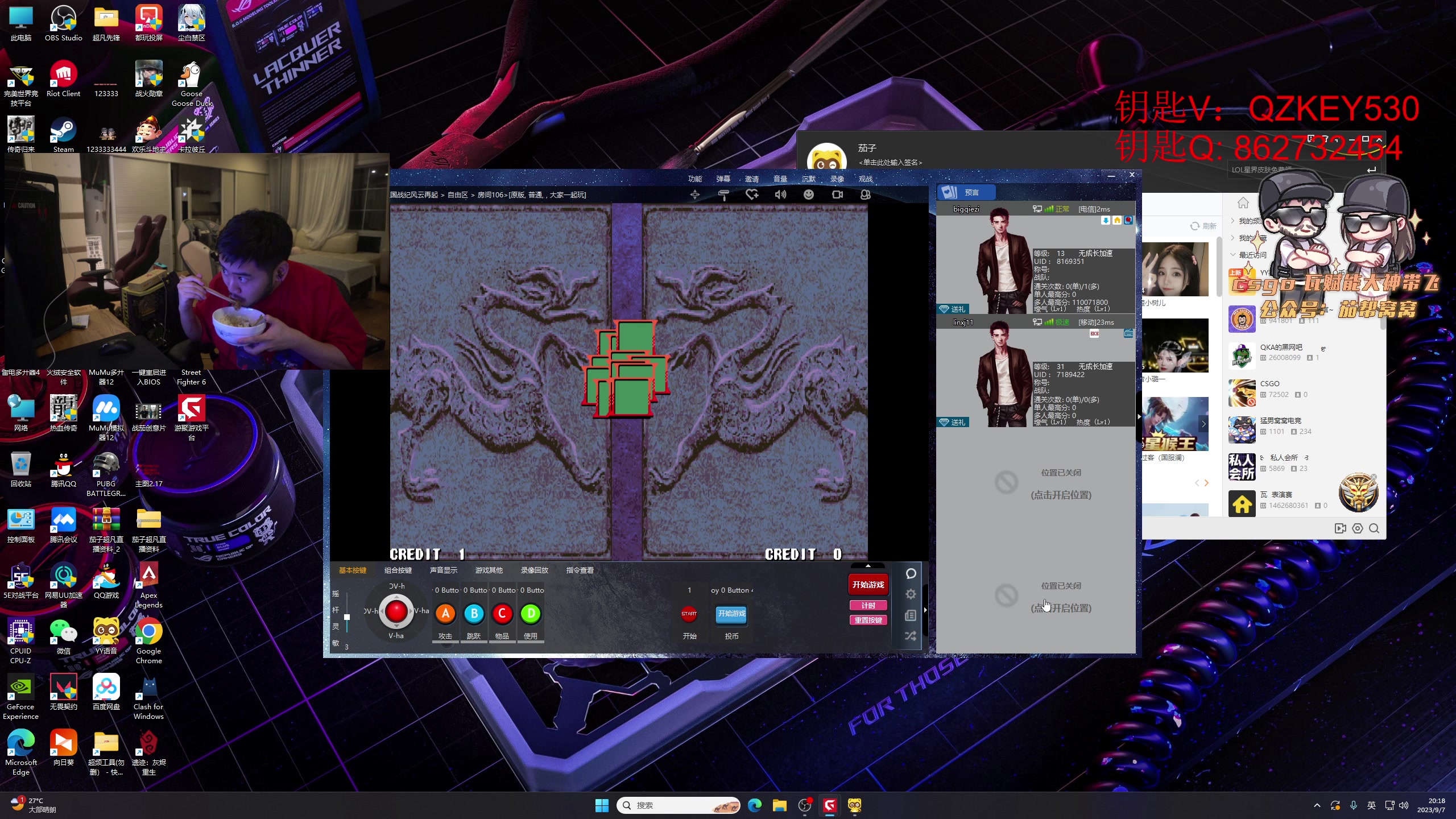Open OBS Studio desktop icon
The image size is (1456, 819).
tap(64, 24)
